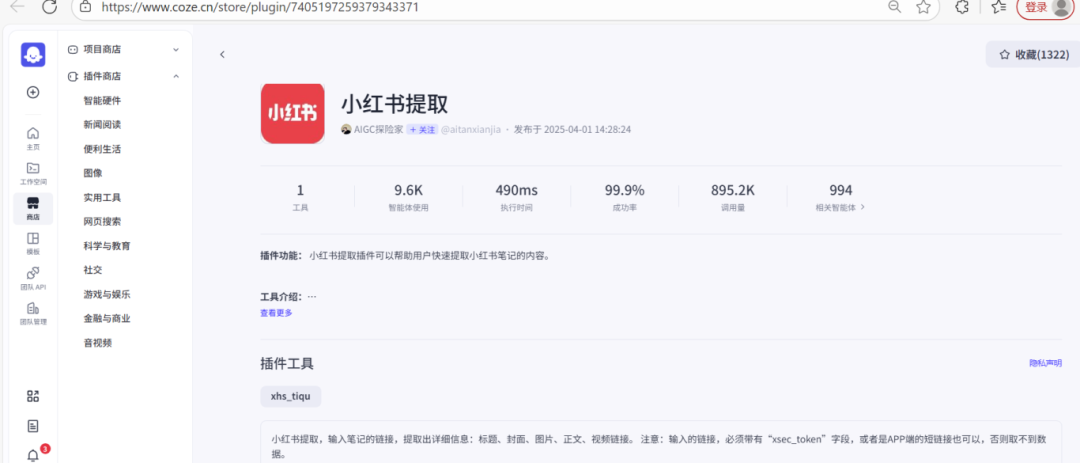Click the document icon in sidebar
The image size is (1080, 463).
(32, 426)
